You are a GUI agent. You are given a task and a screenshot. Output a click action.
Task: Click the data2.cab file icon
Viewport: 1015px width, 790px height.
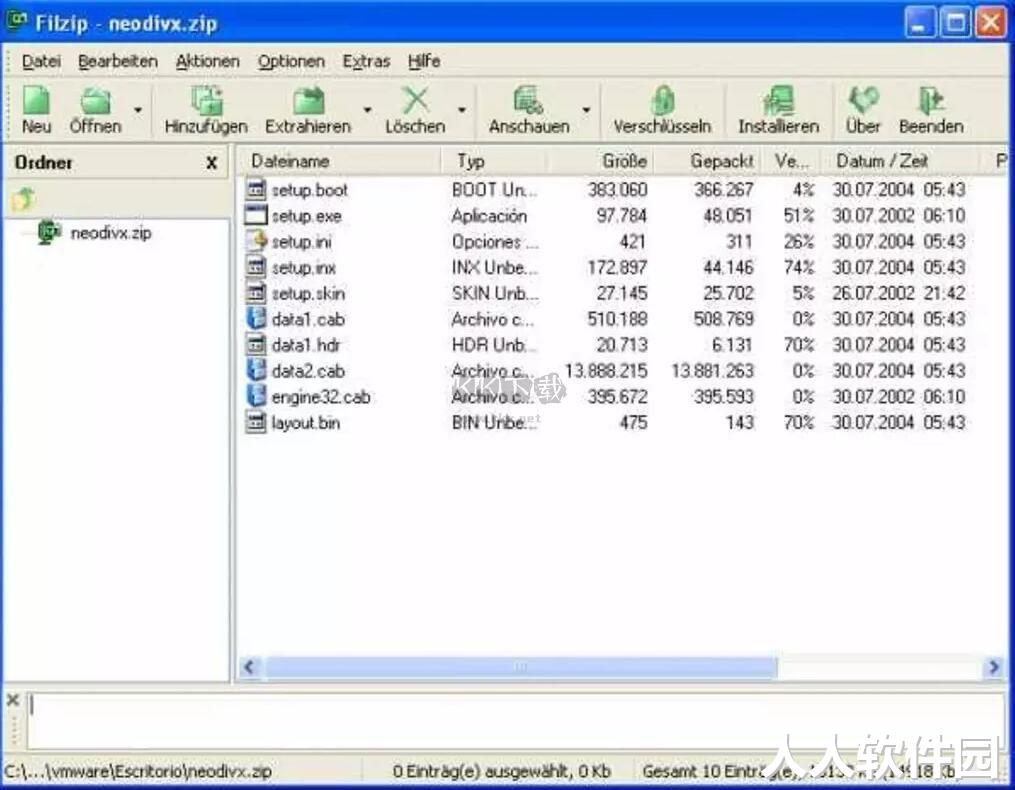tap(256, 371)
